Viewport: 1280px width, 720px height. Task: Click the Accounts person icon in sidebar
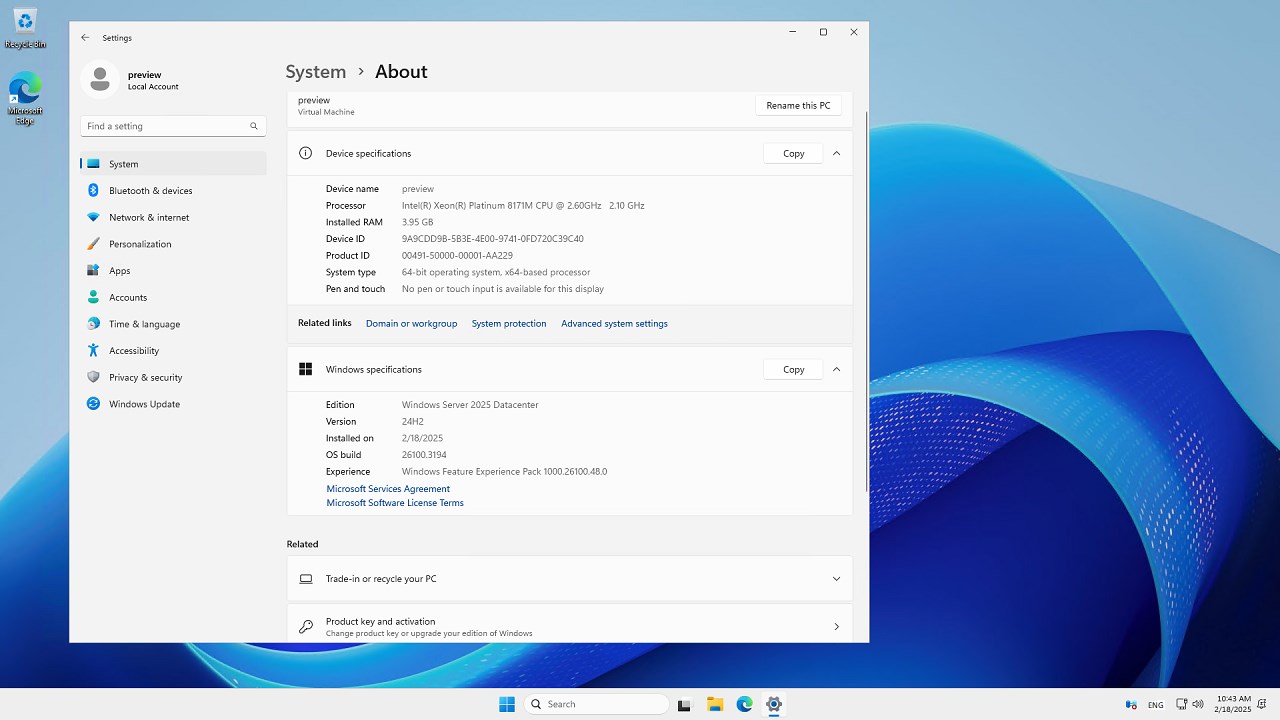pyautogui.click(x=93, y=297)
